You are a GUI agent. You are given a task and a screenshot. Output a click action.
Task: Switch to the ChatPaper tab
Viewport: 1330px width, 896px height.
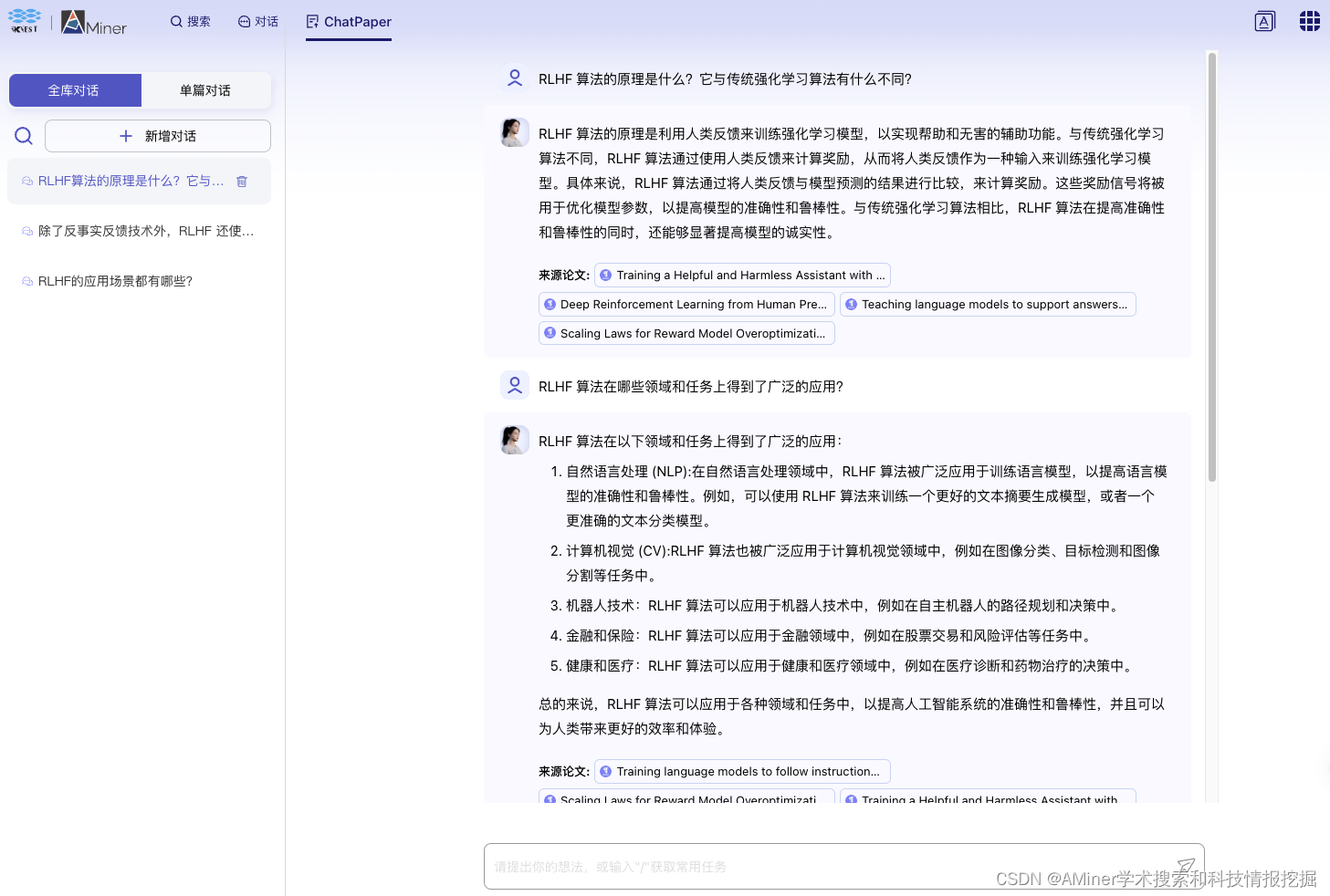(x=348, y=21)
